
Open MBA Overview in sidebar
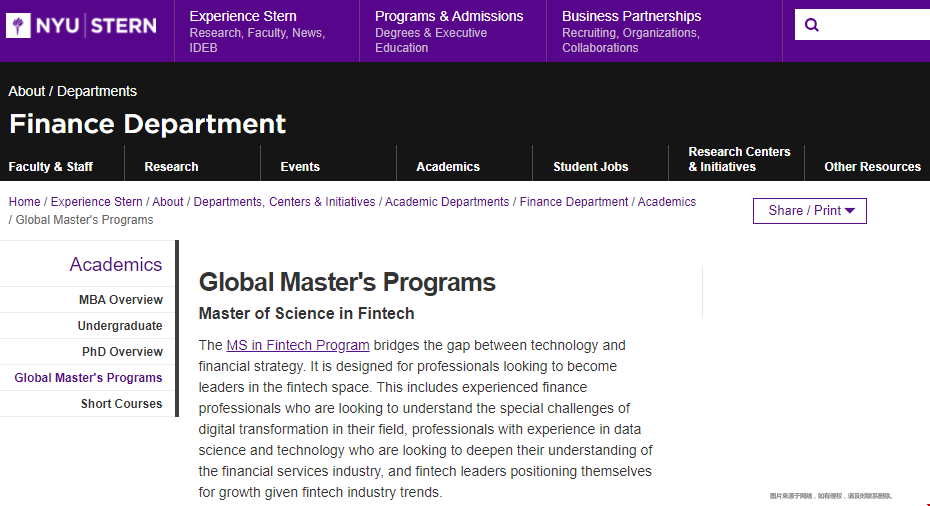click(121, 300)
